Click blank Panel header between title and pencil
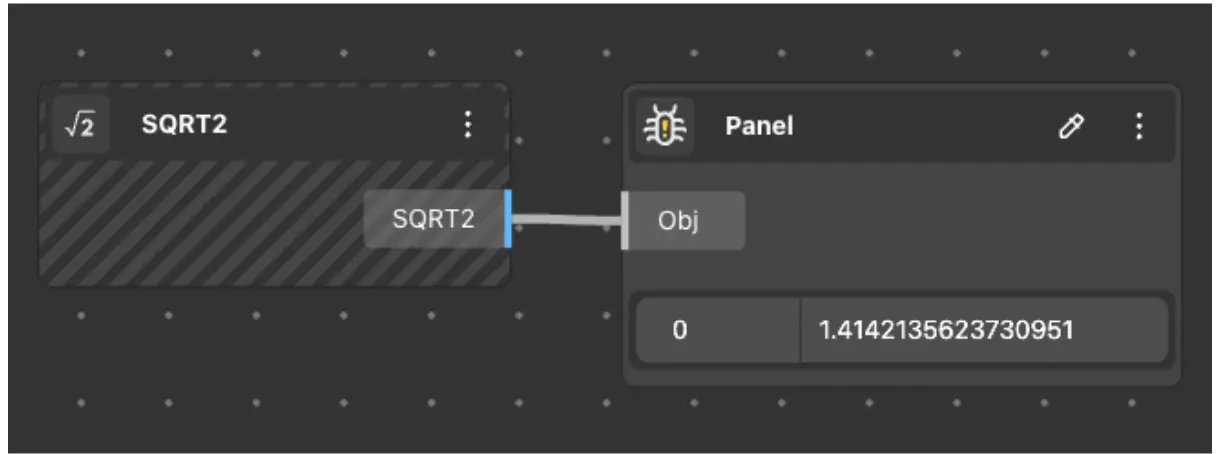 (920, 127)
